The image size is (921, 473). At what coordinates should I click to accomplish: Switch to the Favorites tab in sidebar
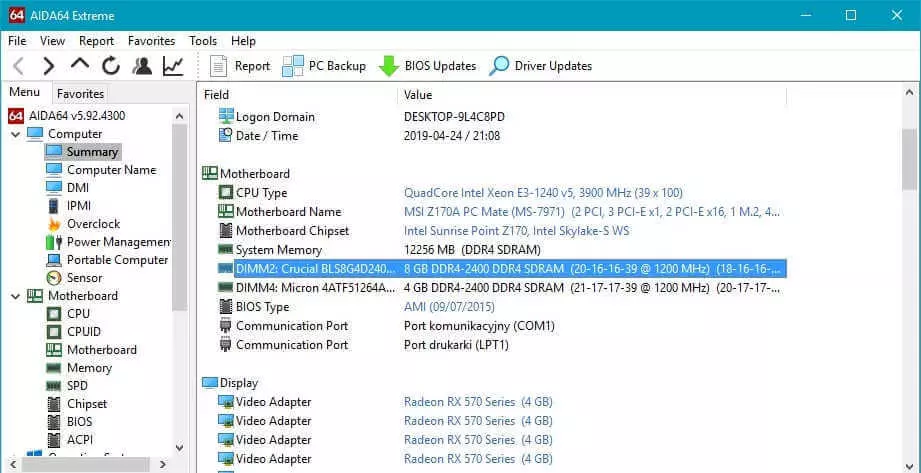[x=80, y=93]
